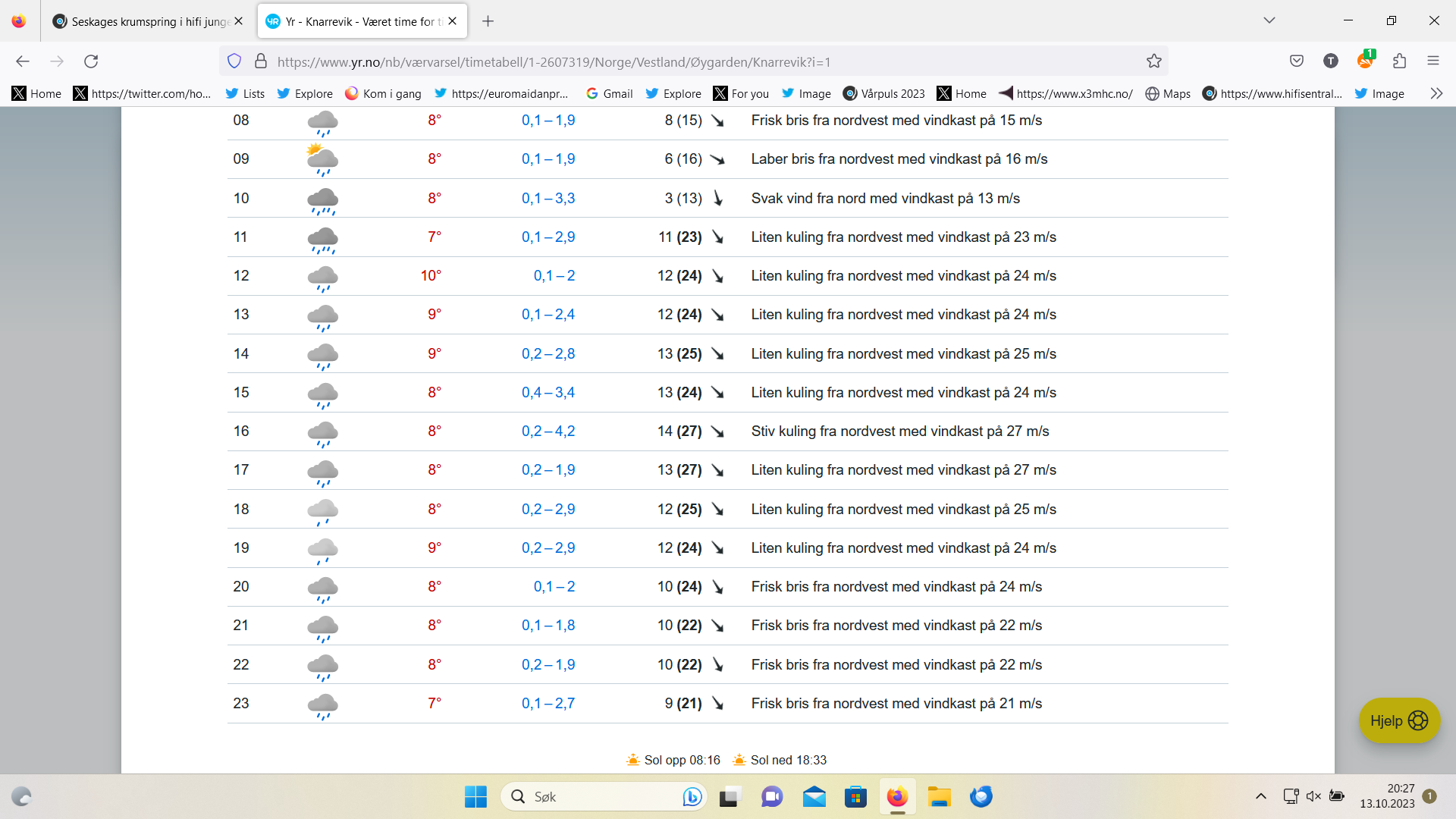Click the weather icon for hour 09
This screenshot has width=1456, height=819.
pyautogui.click(x=322, y=159)
